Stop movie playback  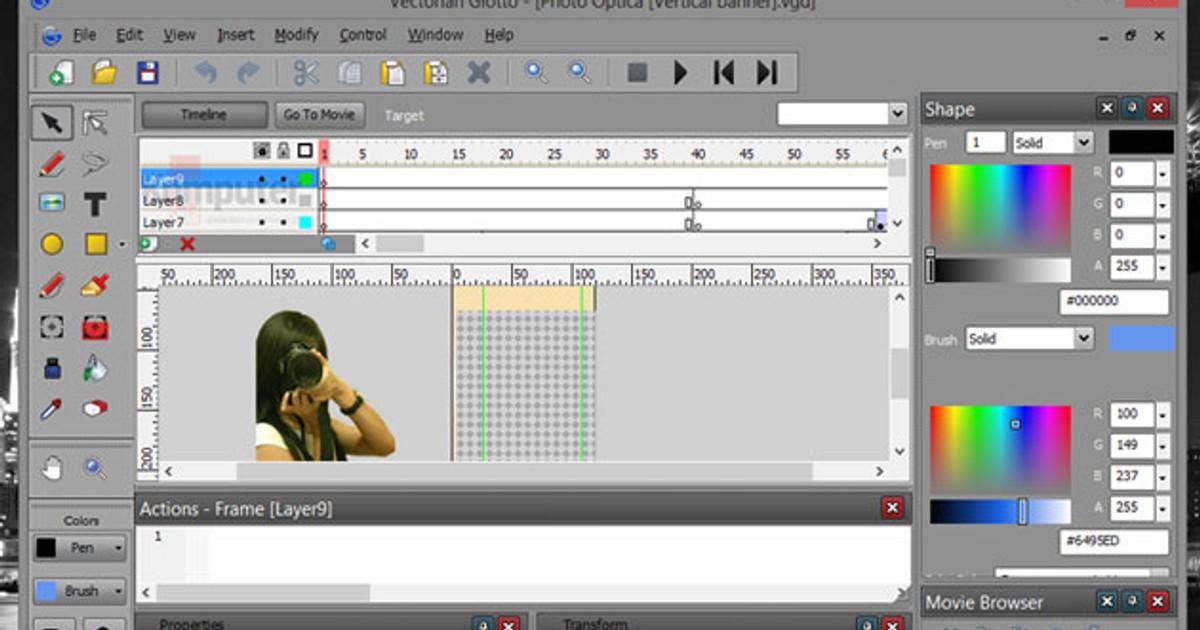point(637,73)
